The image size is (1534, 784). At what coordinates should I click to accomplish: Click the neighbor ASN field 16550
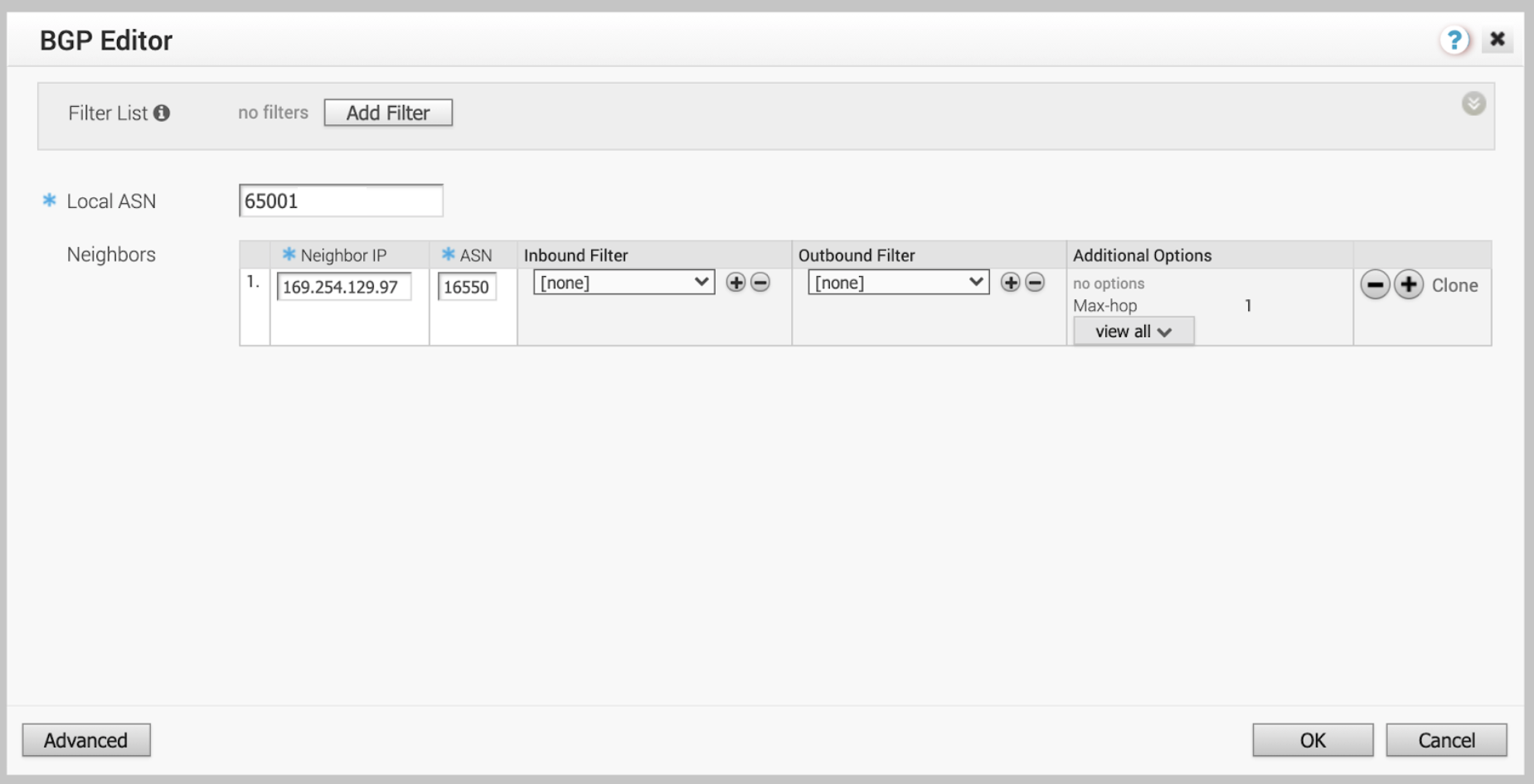coord(467,287)
